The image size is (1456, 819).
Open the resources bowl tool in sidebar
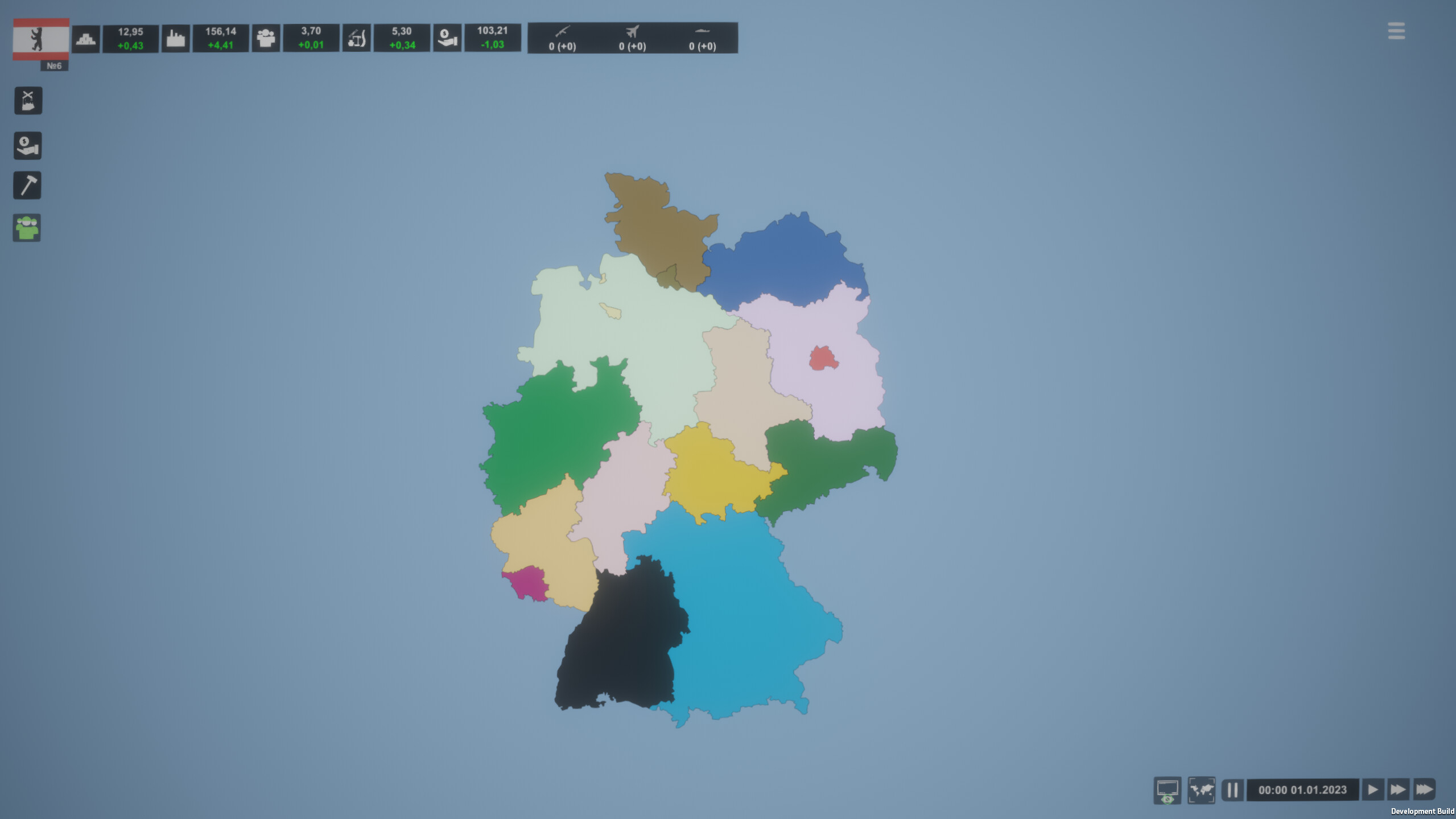(x=27, y=100)
